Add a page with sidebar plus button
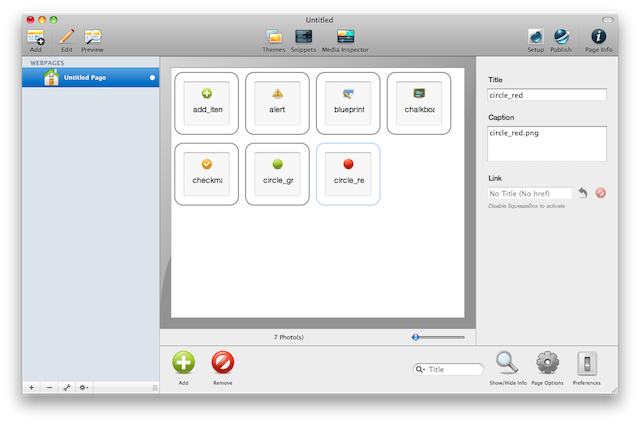The height and width of the screenshot is (424, 640). coord(32,387)
